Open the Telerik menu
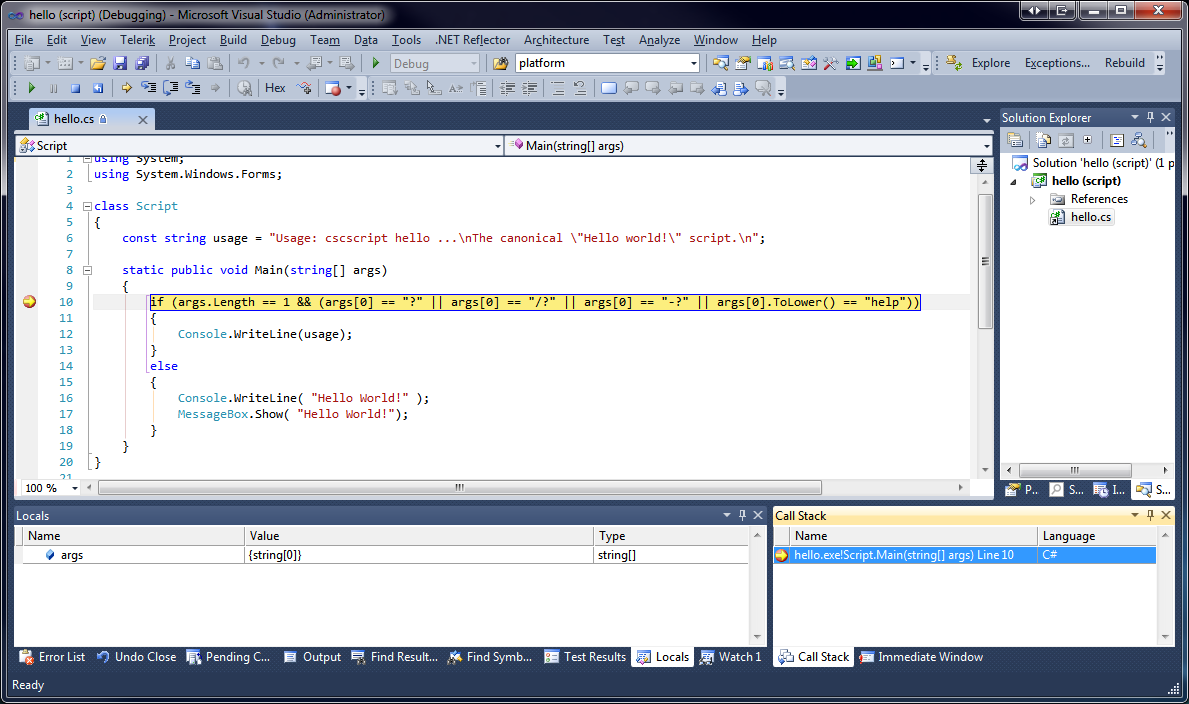The height and width of the screenshot is (704, 1189). [x=137, y=39]
